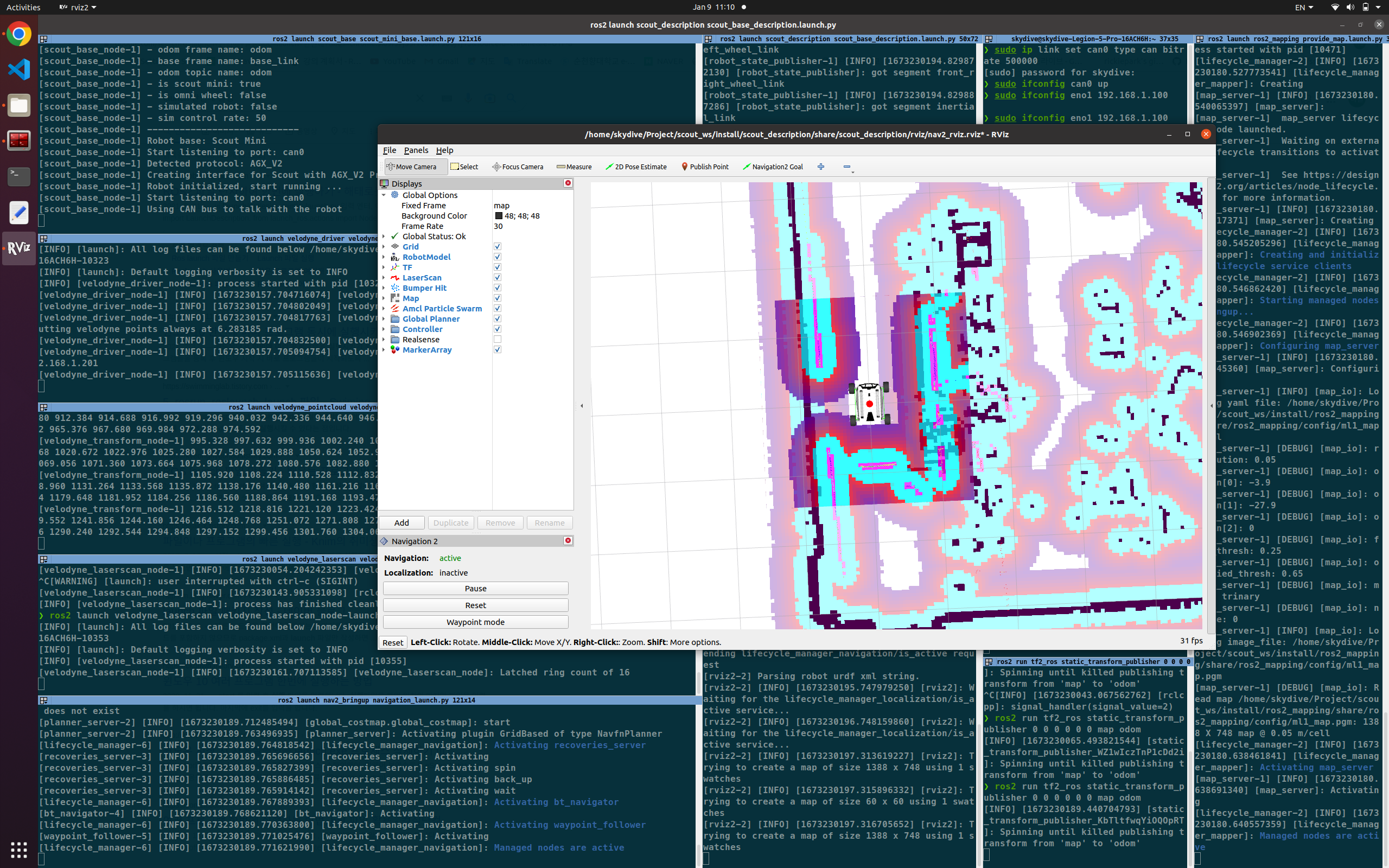Enable the Realsense display checkbox

[497, 339]
